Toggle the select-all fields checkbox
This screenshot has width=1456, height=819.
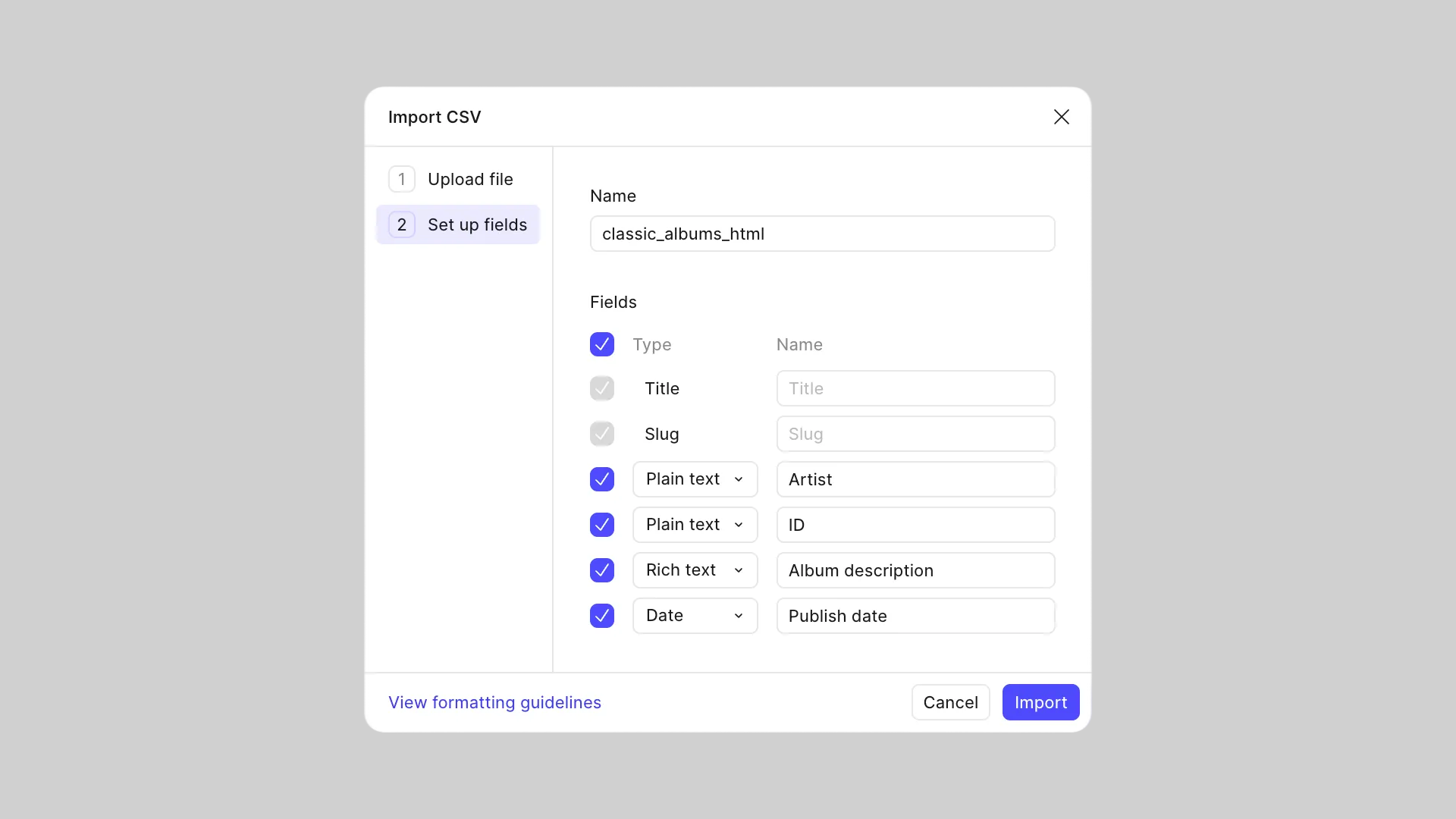[x=602, y=344]
